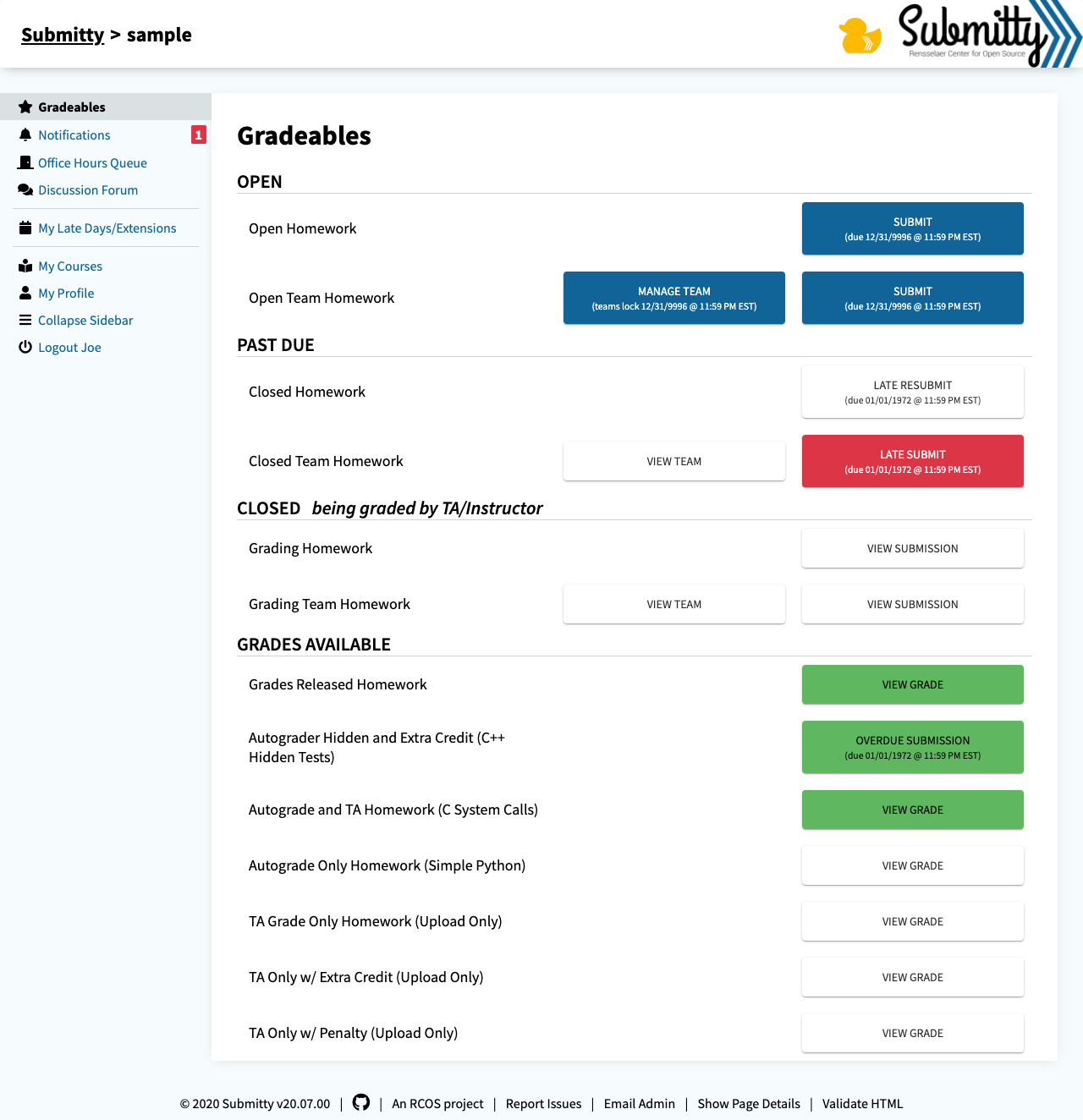Screen dimensions: 1083x1120
Task: Open My Profile page
Action: (66, 294)
